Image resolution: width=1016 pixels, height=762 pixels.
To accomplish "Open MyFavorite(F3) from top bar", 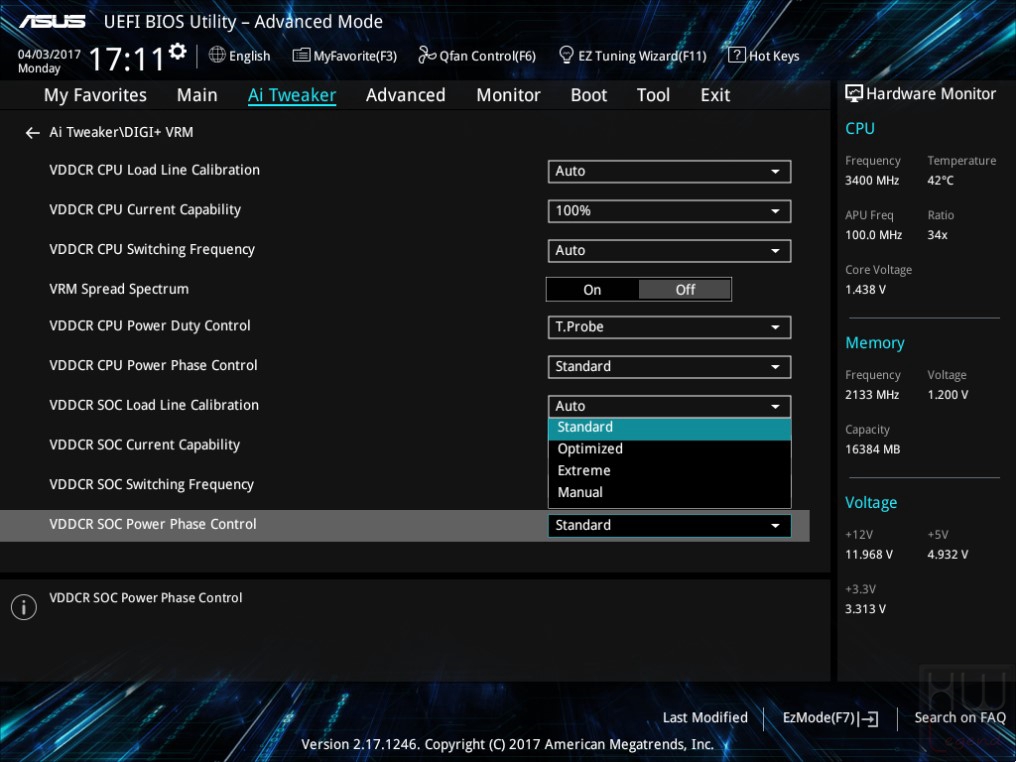I will 345,56.
